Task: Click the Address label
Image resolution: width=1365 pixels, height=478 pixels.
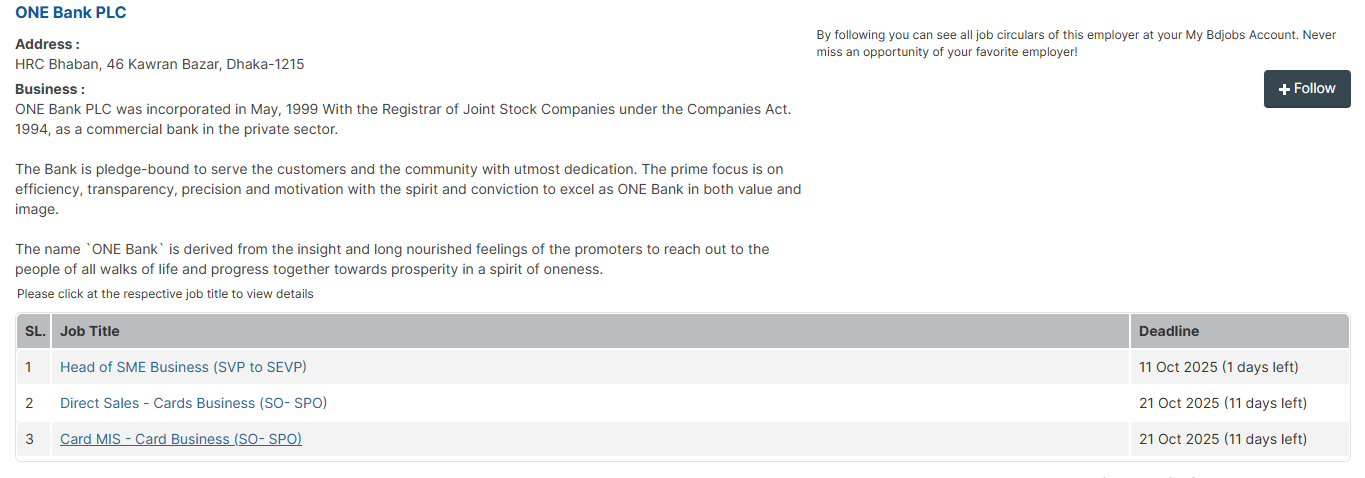Action: [x=47, y=44]
